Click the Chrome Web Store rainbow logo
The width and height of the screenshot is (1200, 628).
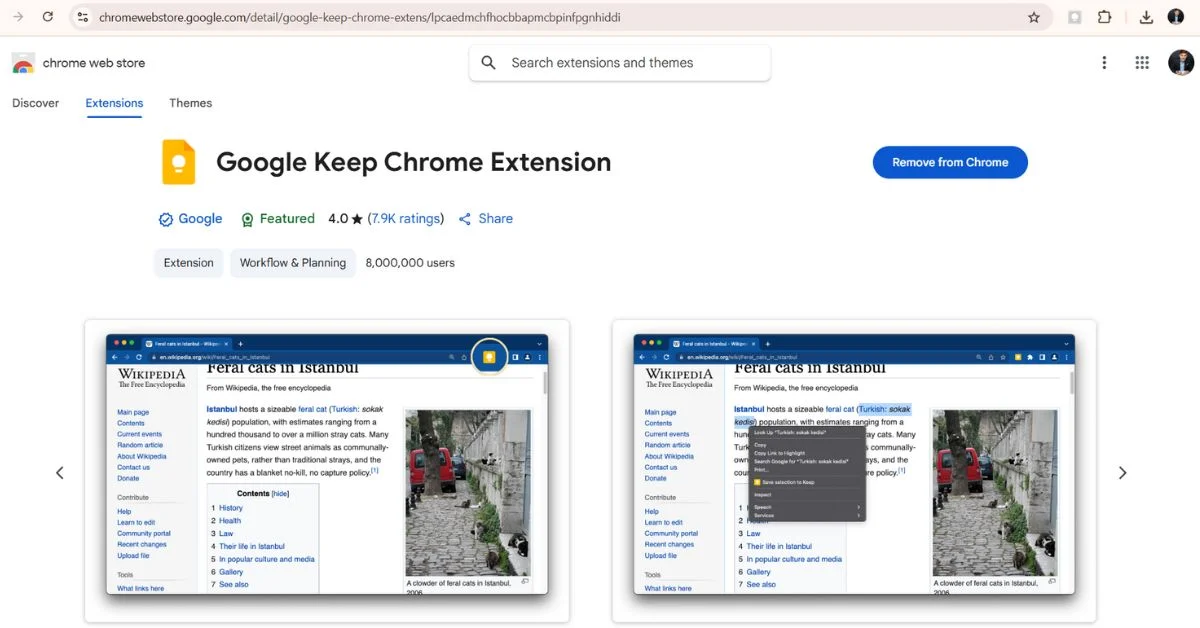click(23, 63)
